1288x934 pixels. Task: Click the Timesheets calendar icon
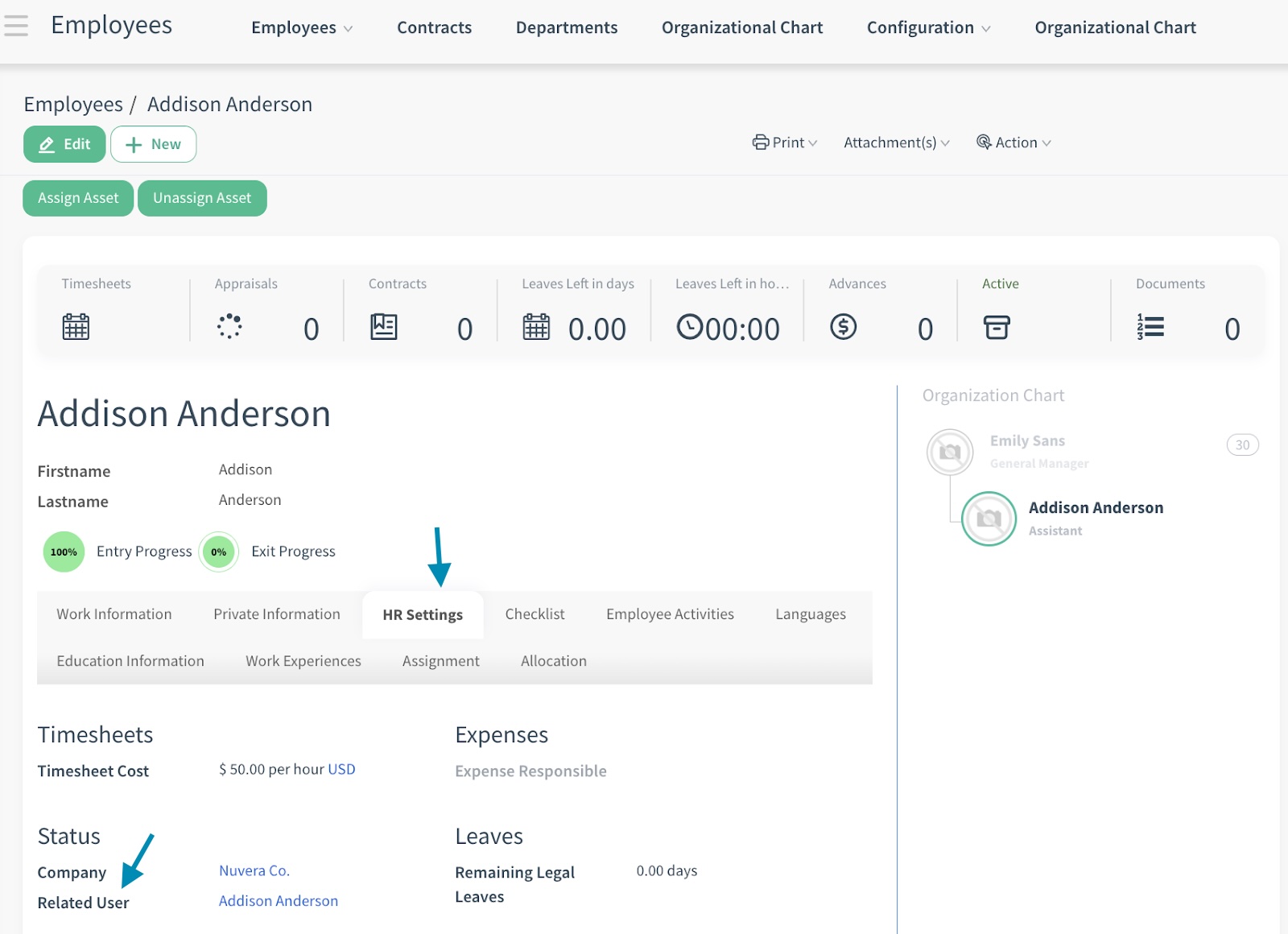76,327
